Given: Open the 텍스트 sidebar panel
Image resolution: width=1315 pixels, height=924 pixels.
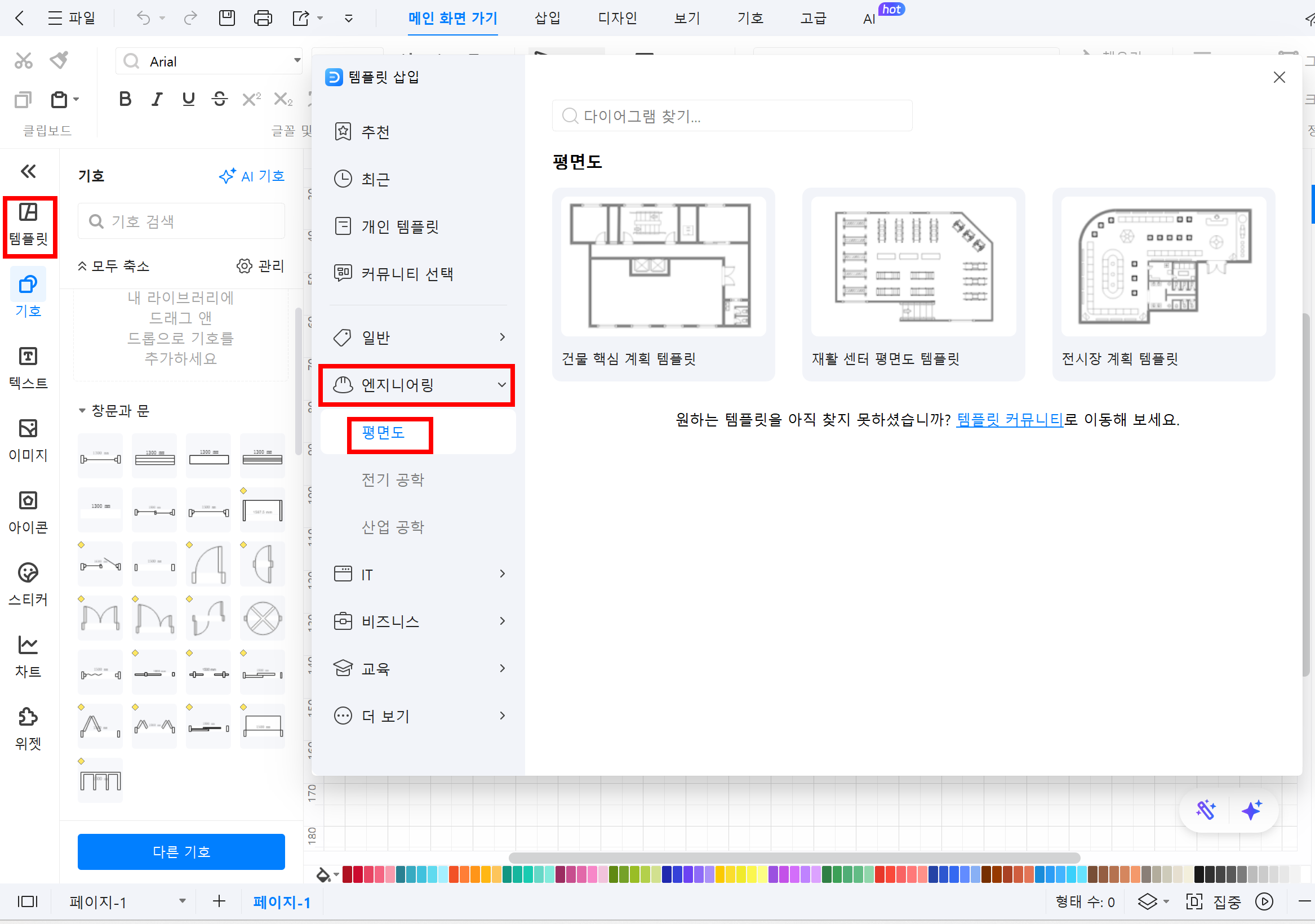Looking at the screenshot, I should click(28, 368).
